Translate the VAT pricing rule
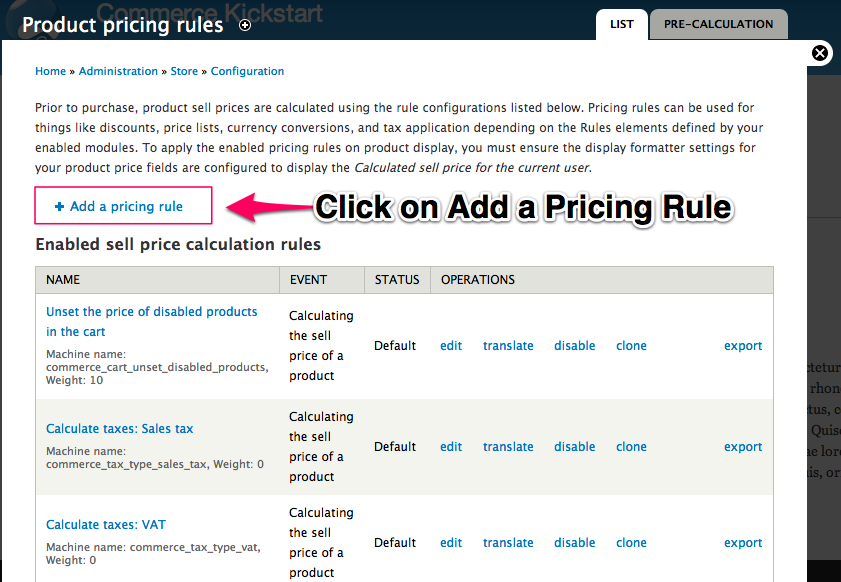Image resolution: width=841 pixels, height=582 pixels. (508, 542)
